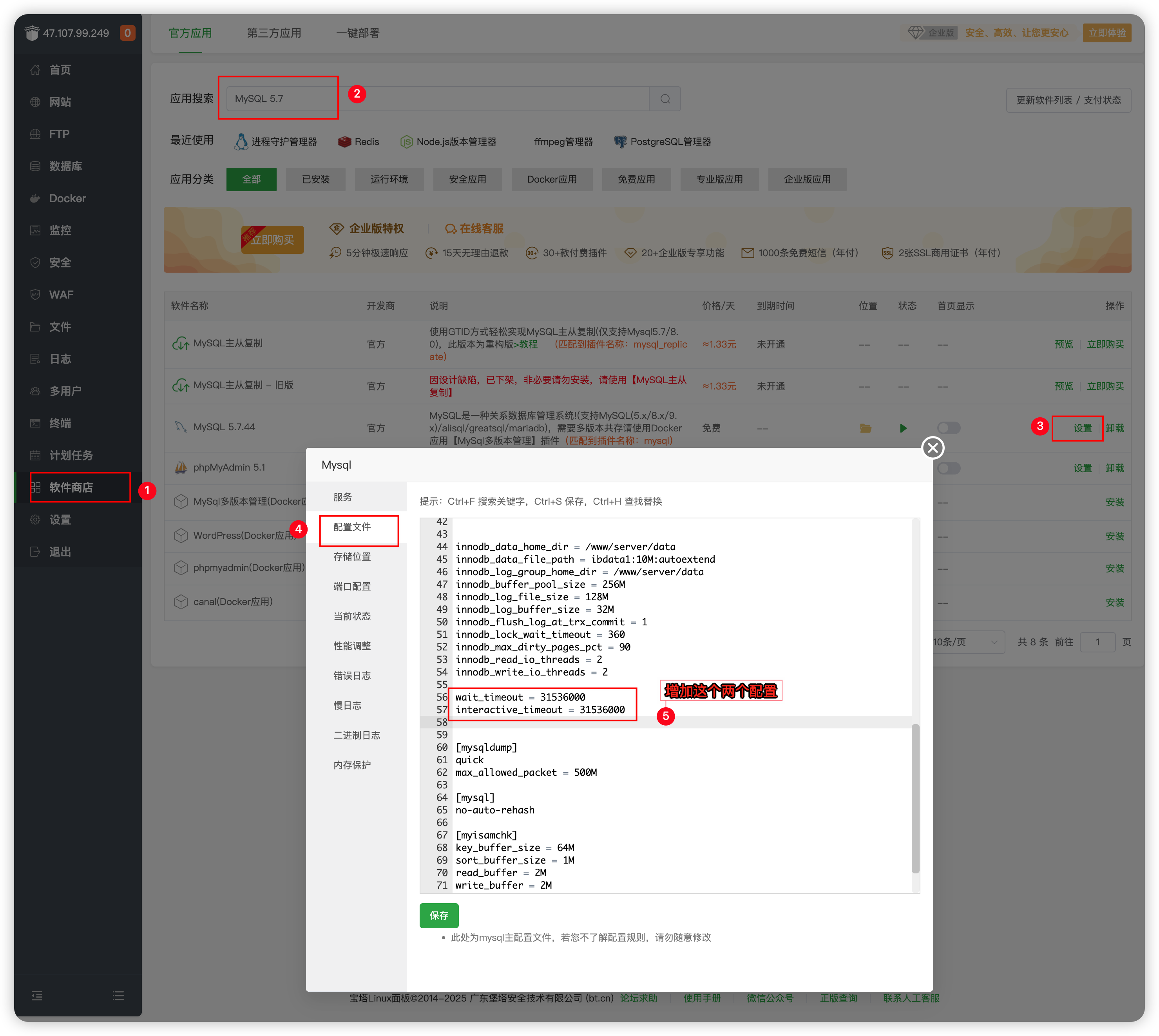Click the green 保存 button
This screenshot has height=1036, width=1159.
click(x=439, y=915)
